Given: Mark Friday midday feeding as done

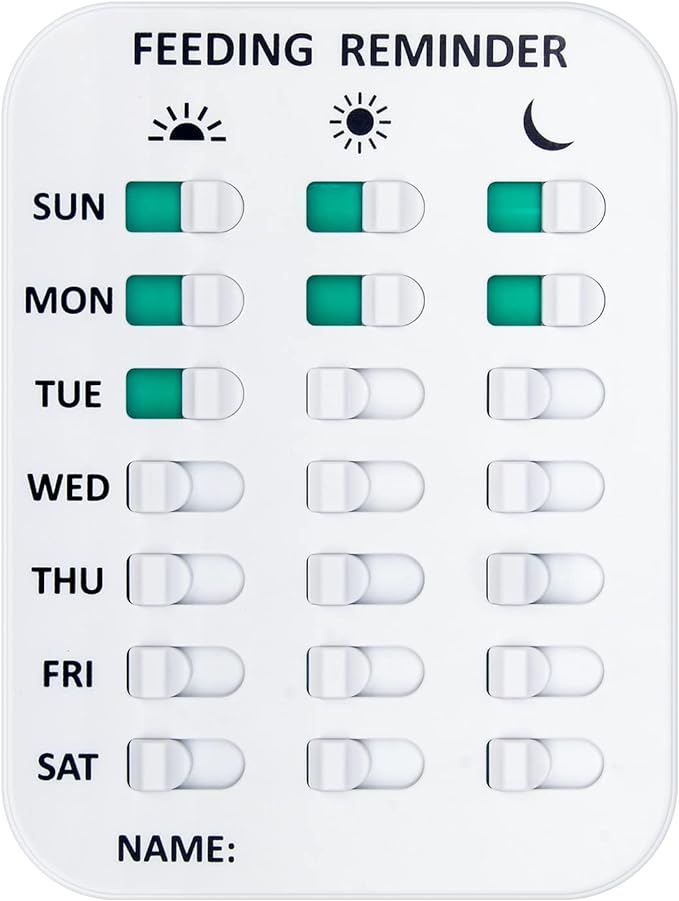Looking at the screenshot, I should click(x=365, y=672).
